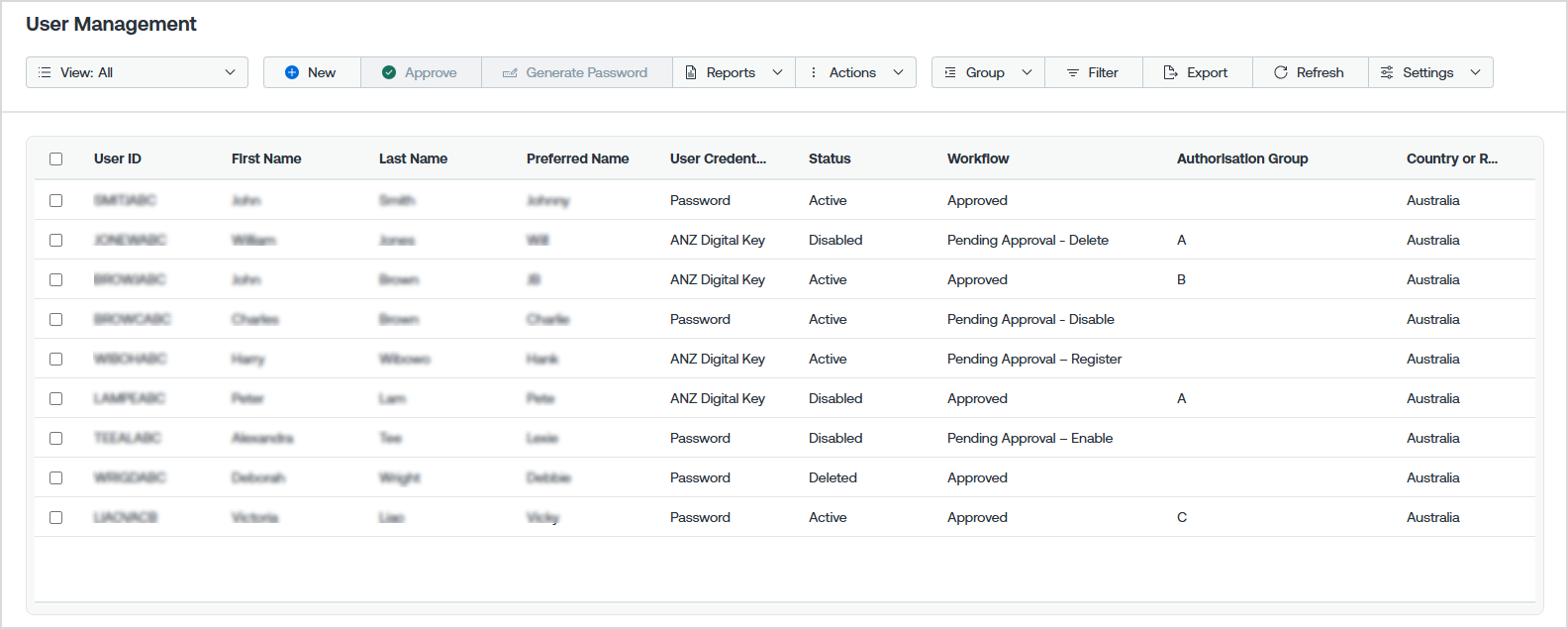Sort by Last Name column header

[413, 158]
